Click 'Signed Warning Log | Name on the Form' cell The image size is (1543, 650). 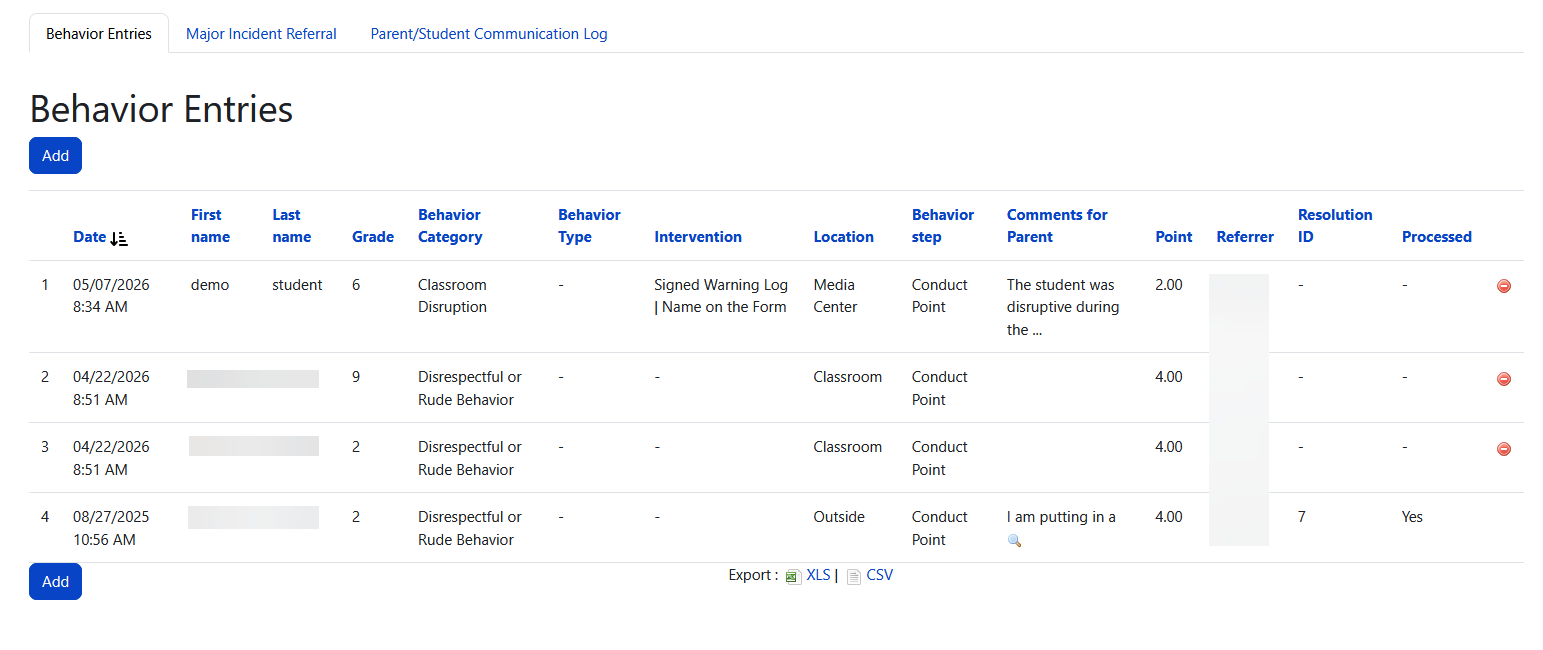[x=721, y=296]
